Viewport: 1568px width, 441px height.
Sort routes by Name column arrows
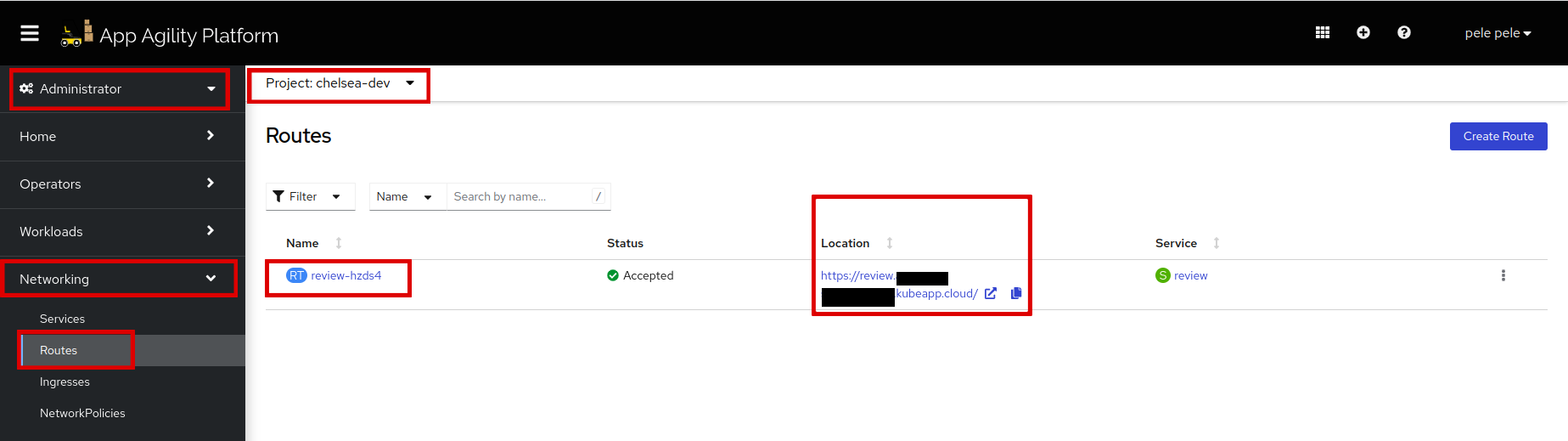[x=339, y=243]
